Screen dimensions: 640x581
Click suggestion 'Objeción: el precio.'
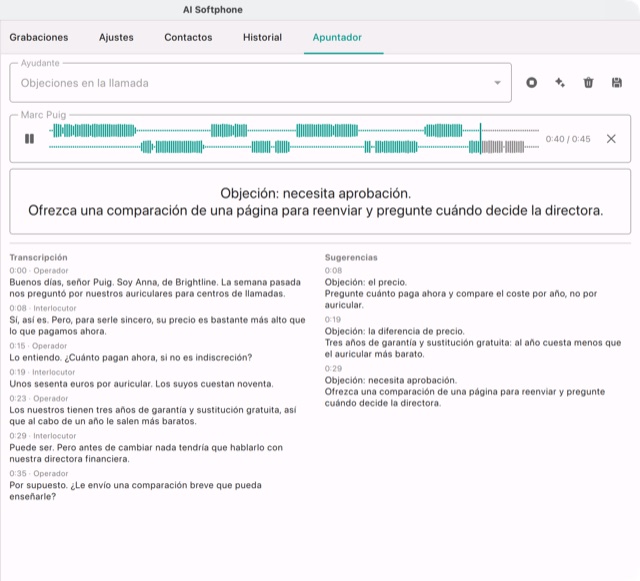point(366,282)
